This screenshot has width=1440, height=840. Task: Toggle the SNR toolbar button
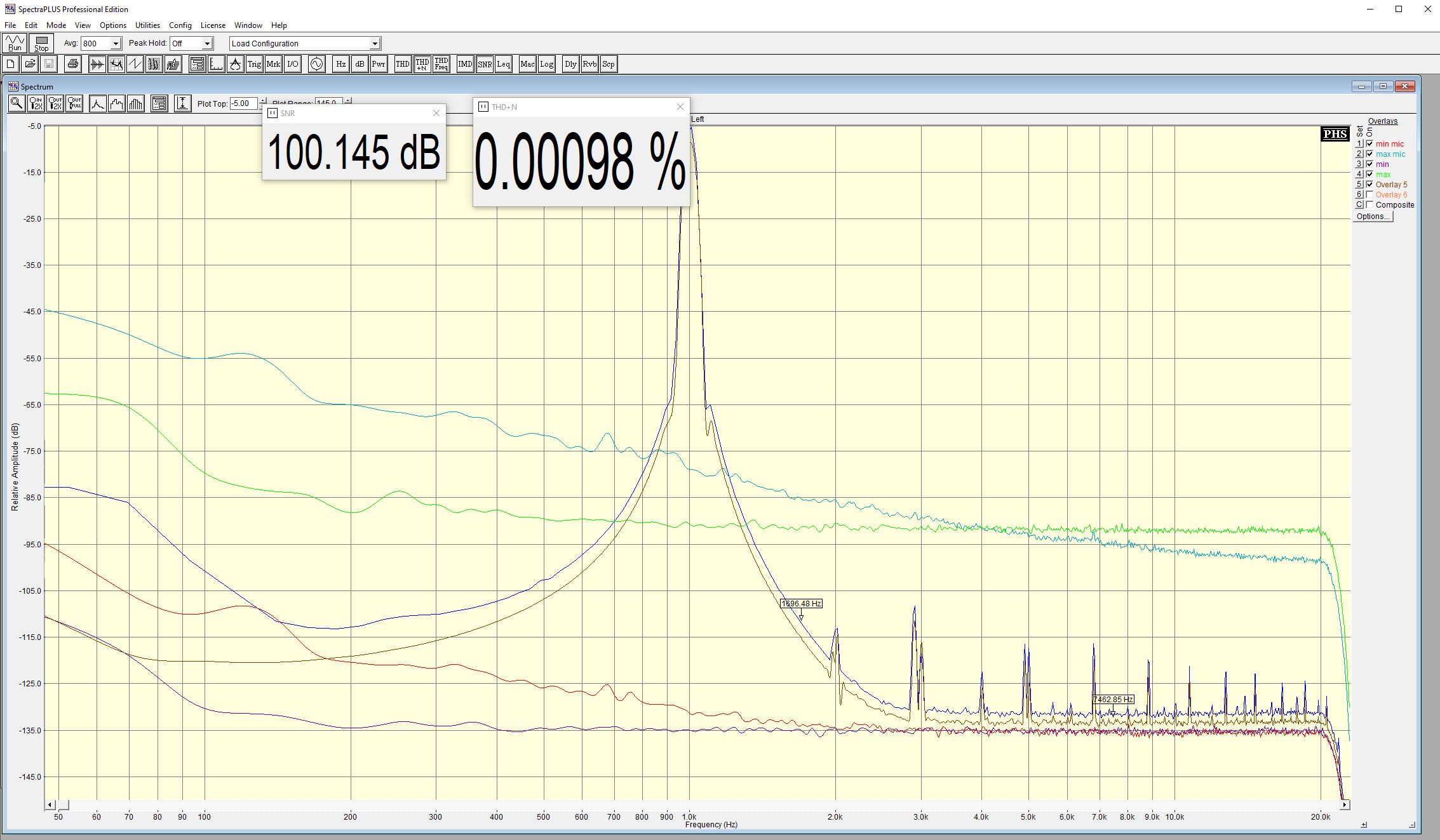tap(485, 64)
